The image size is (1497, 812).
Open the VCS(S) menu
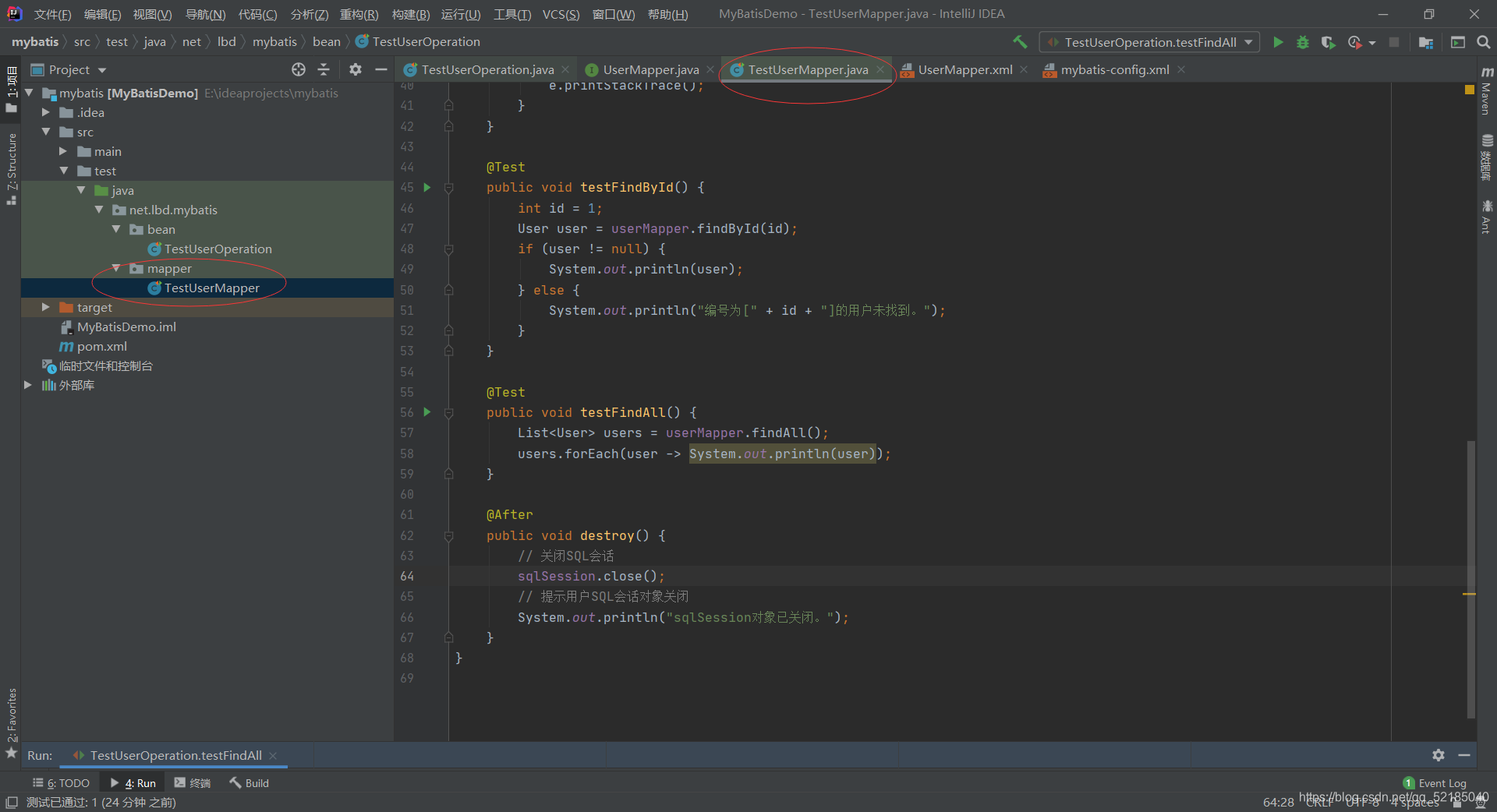[x=561, y=15]
